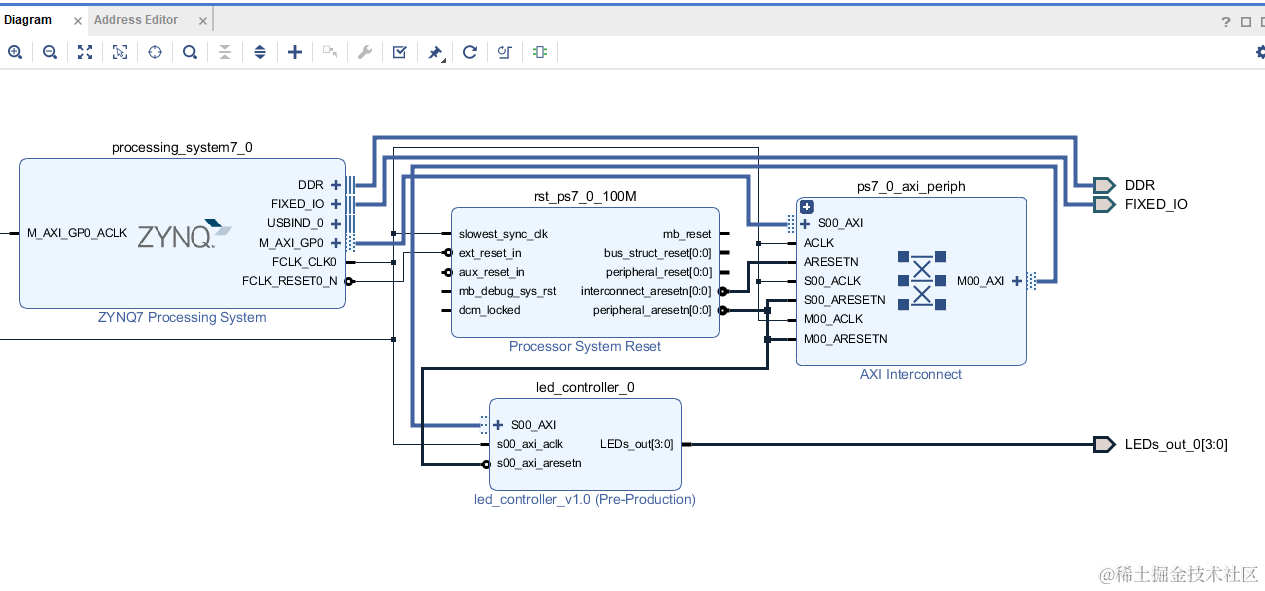Click the crosshair Auto-fit Selection icon

tap(155, 52)
